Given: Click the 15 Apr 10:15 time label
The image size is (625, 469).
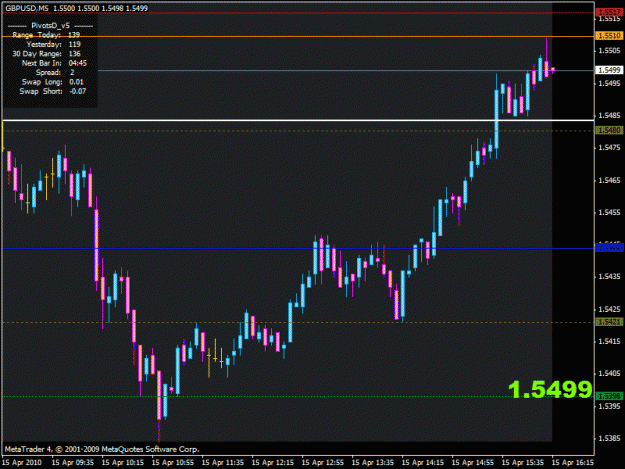Looking at the screenshot, I should 123,462.
